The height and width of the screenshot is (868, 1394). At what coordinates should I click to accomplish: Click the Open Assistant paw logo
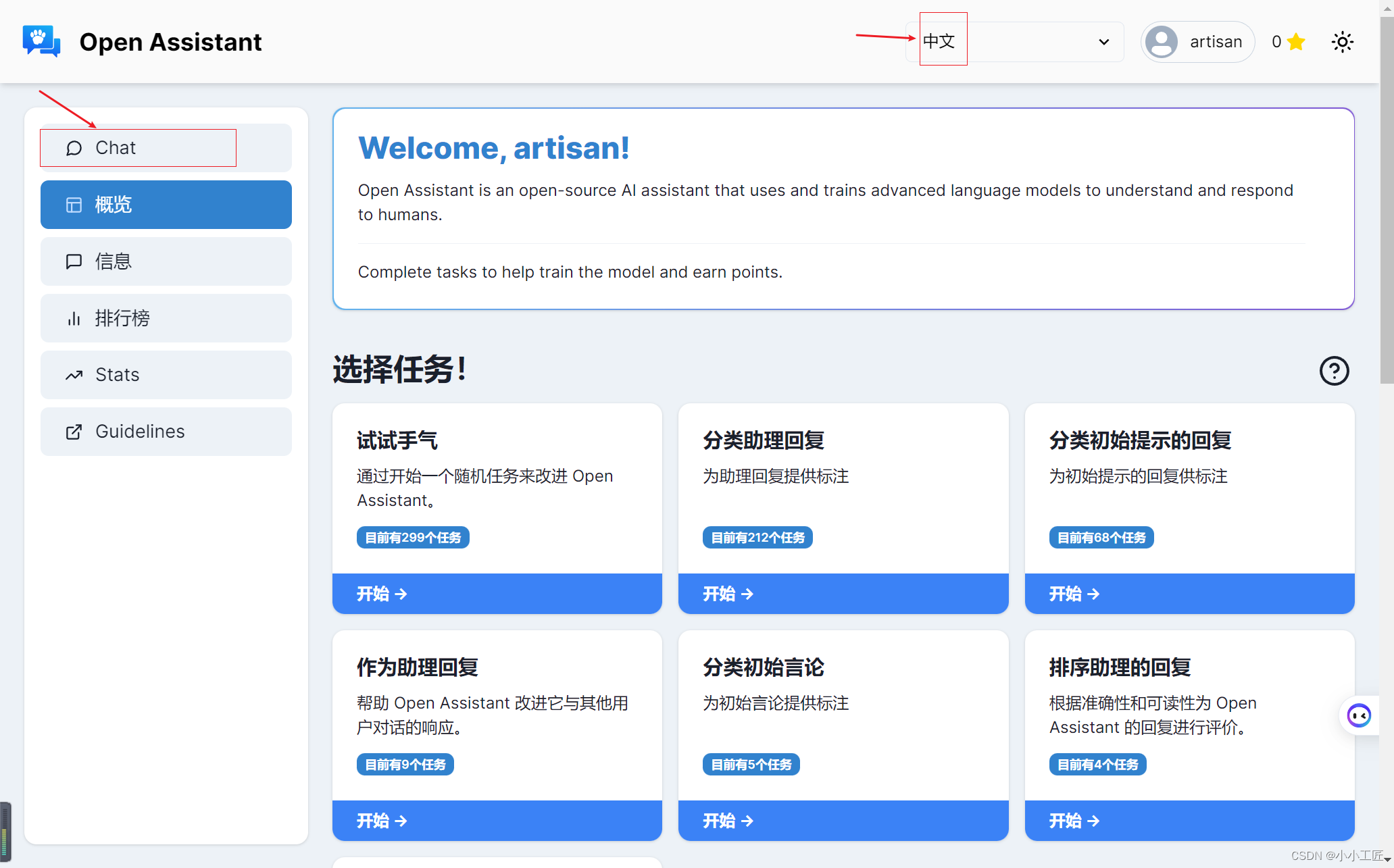pyautogui.click(x=41, y=41)
